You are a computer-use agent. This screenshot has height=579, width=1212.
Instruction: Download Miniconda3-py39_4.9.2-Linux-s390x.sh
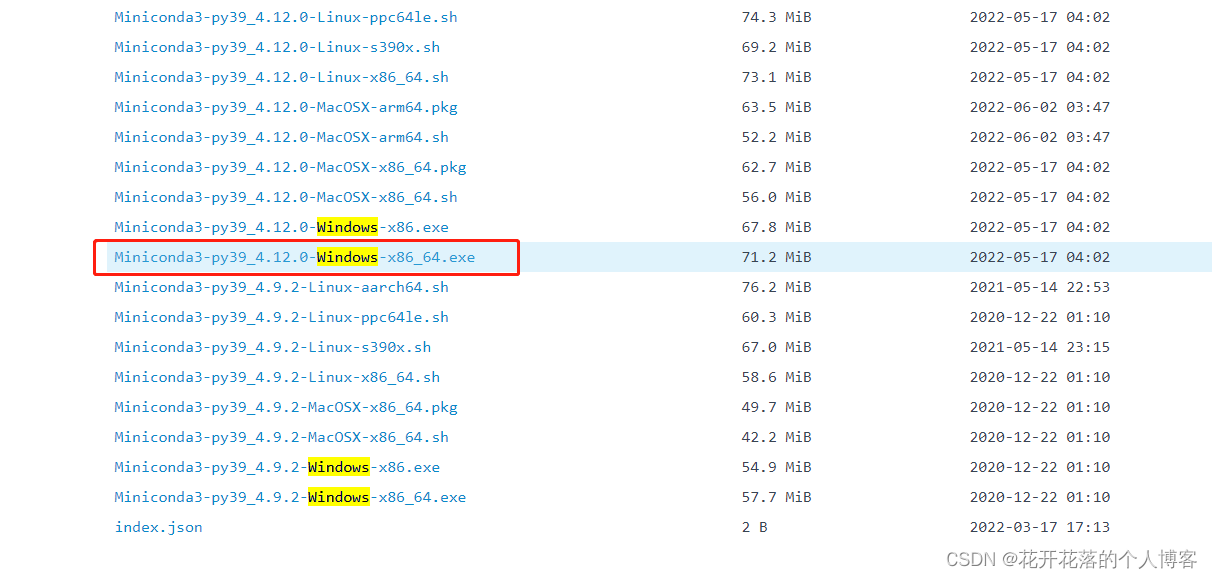tap(272, 347)
